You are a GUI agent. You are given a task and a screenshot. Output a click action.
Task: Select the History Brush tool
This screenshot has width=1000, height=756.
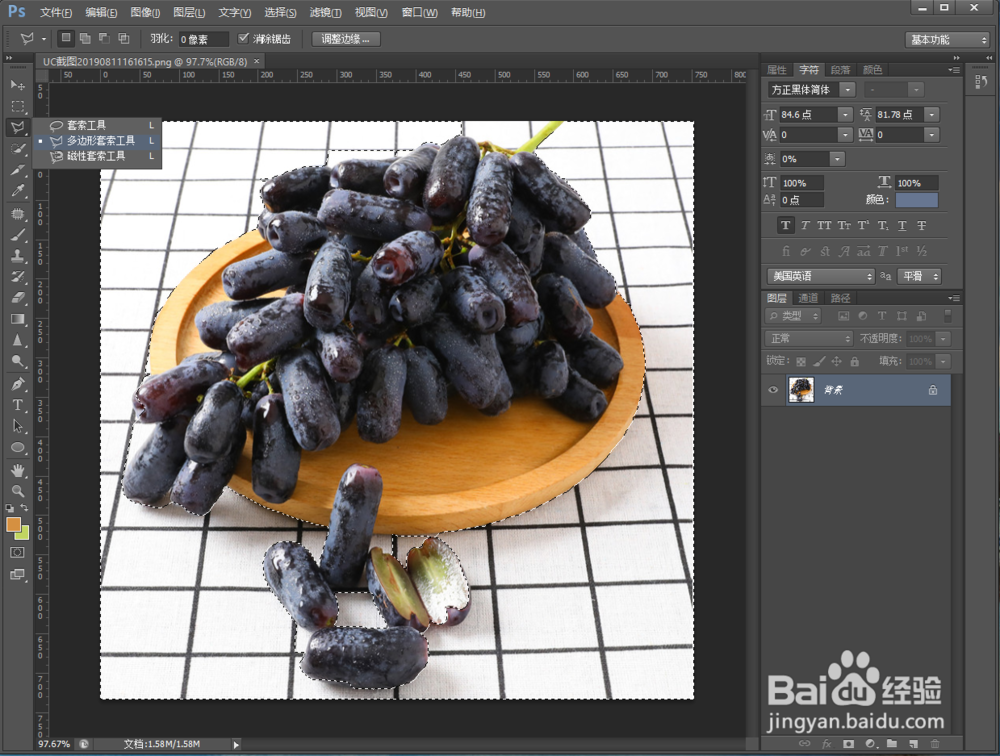pos(18,277)
